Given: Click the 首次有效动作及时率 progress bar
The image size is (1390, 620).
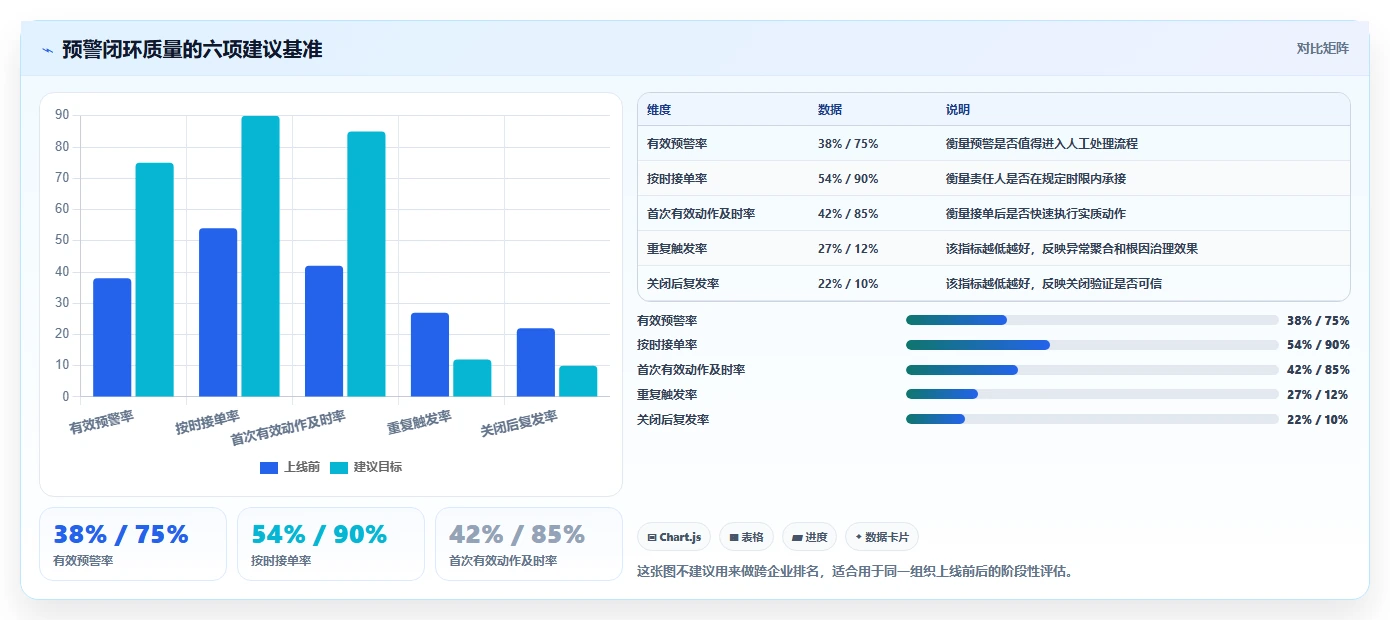Looking at the screenshot, I should [1092, 369].
